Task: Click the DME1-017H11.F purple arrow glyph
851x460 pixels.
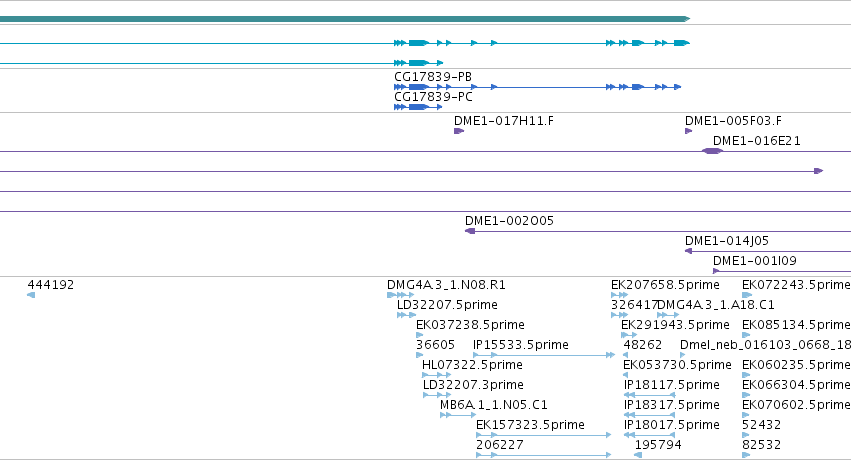Action: 459,131
